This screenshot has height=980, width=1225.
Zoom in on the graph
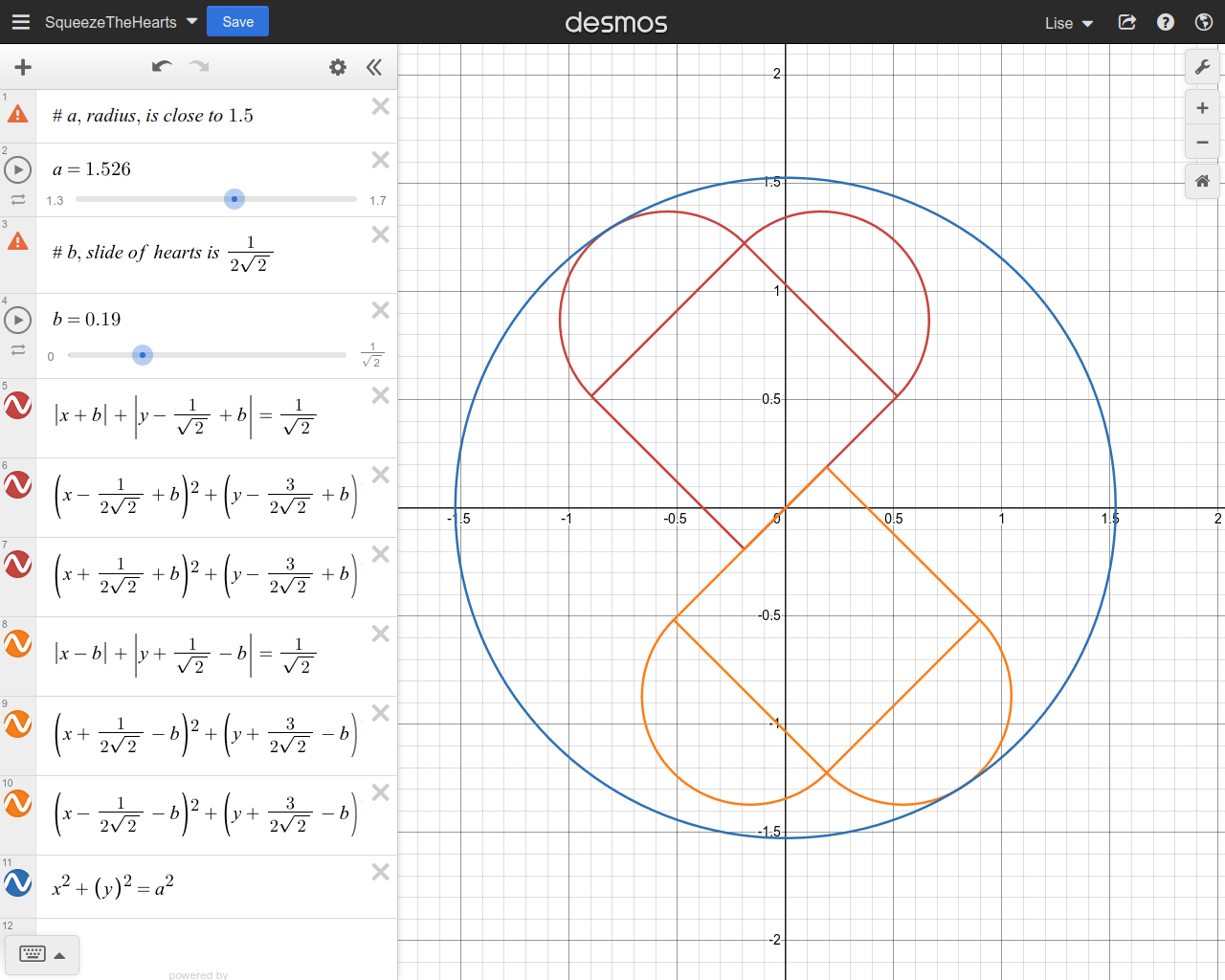1202,108
